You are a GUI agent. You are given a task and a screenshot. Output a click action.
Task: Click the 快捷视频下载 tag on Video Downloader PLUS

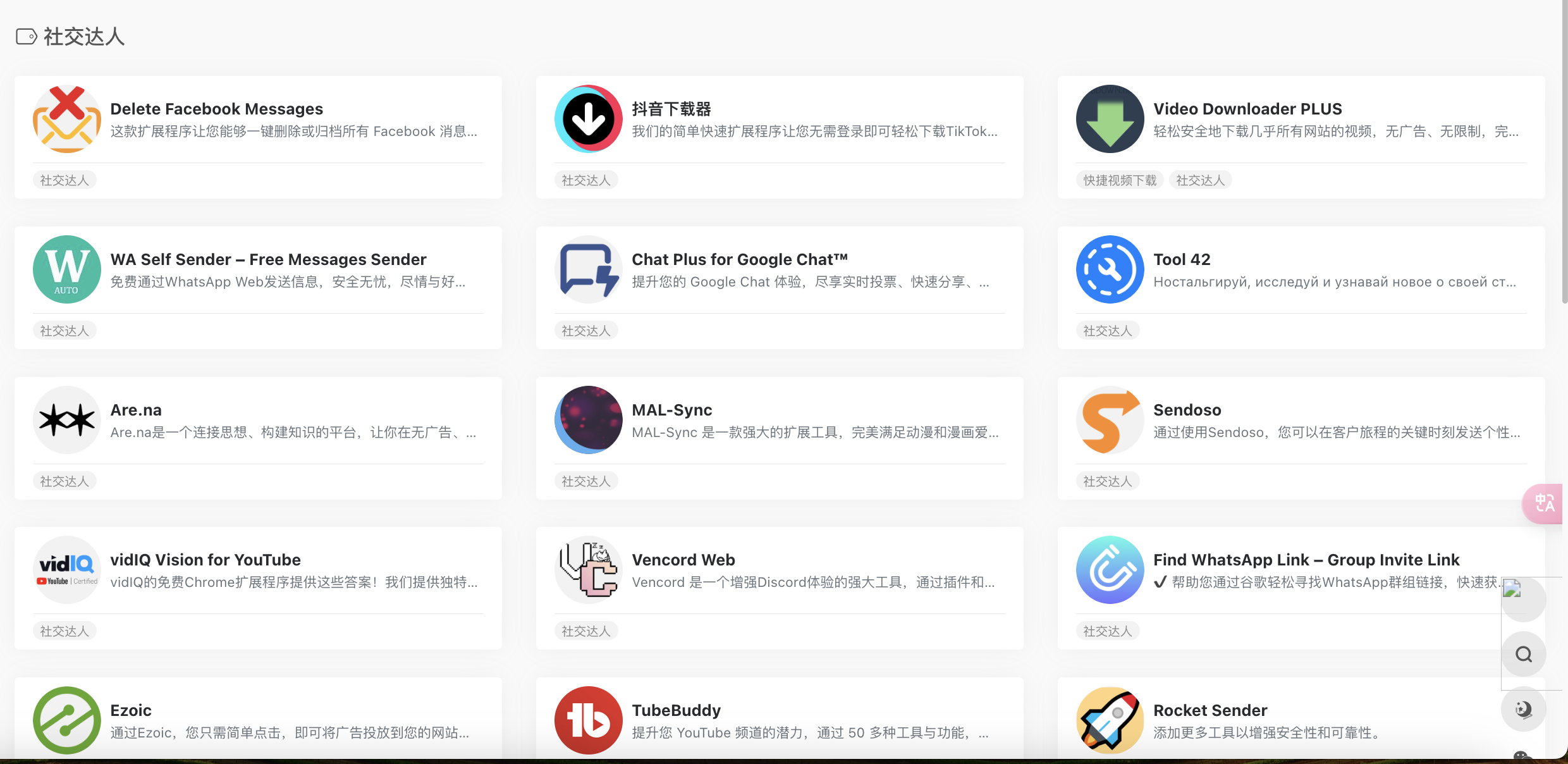click(1120, 180)
